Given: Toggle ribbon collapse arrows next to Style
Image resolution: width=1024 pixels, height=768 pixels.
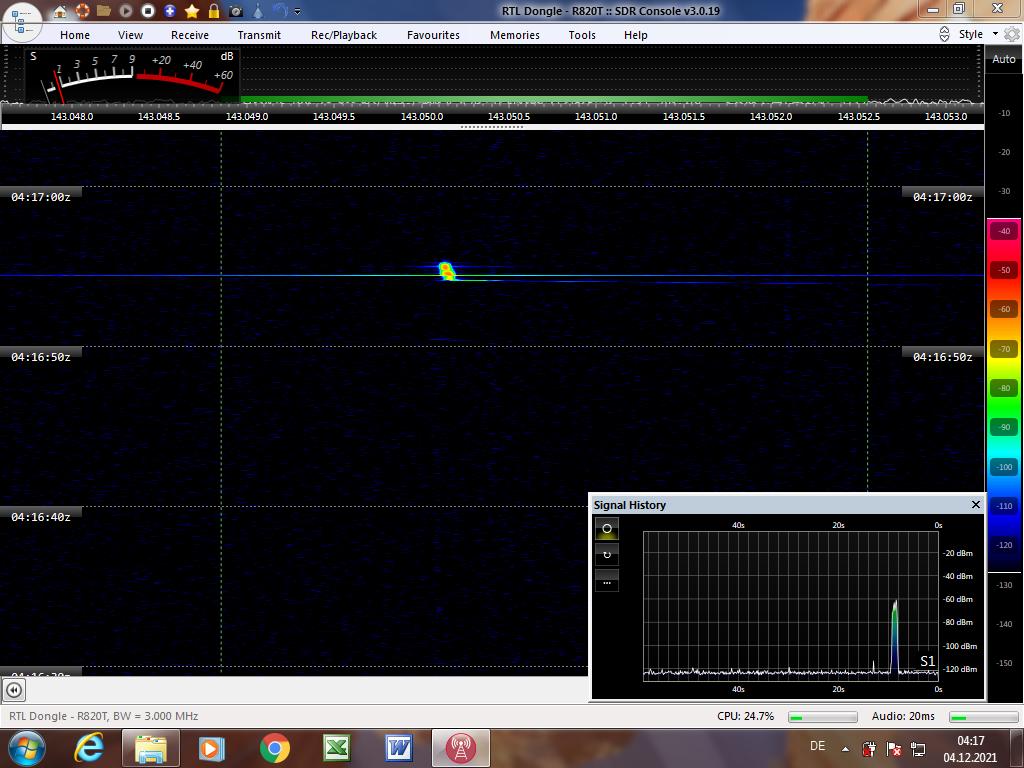Looking at the screenshot, I should (944, 35).
